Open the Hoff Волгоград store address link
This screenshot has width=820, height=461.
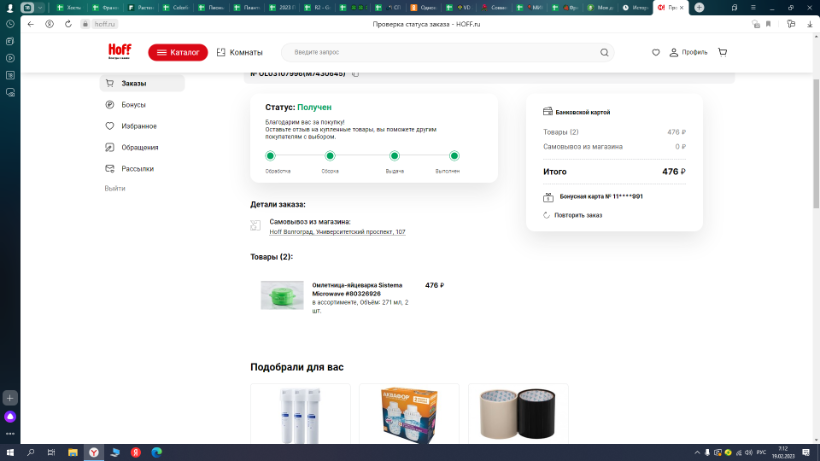click(337, 232)
